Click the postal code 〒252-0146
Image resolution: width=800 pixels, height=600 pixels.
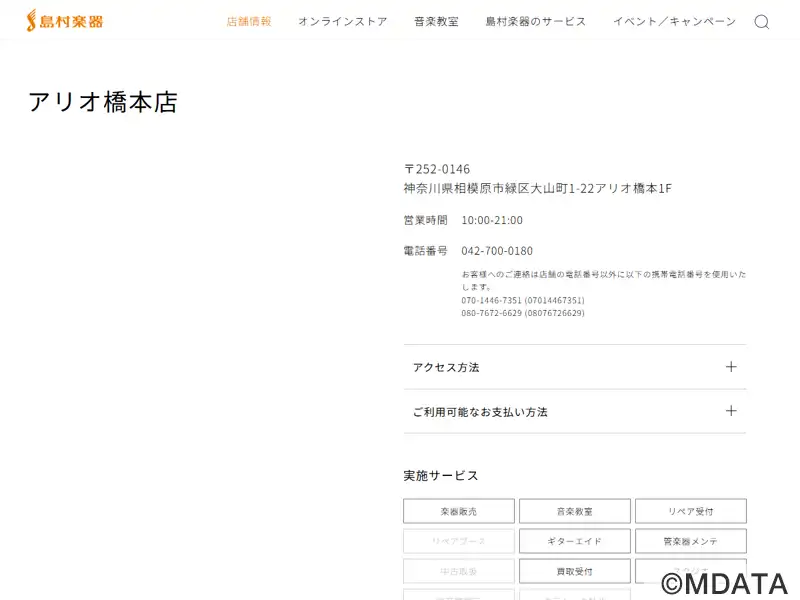click(x=437, y=169)
